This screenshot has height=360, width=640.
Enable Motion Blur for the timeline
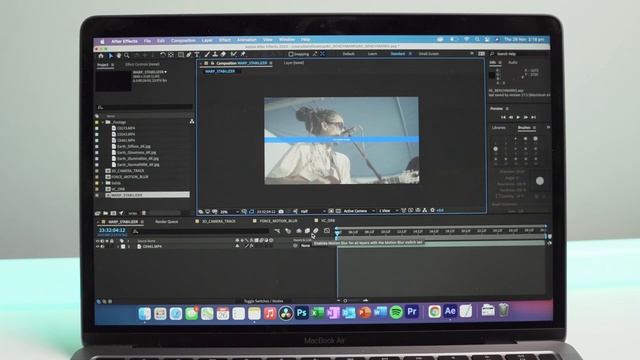click(x=316, y=231)
